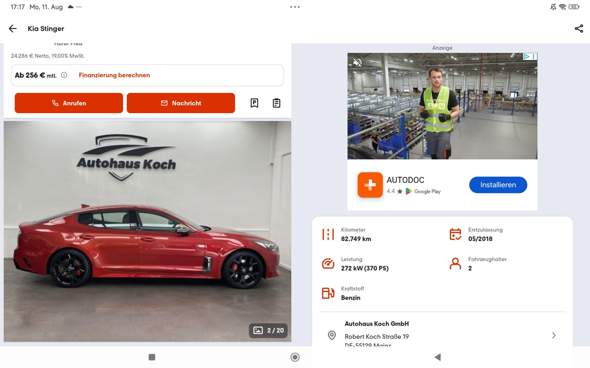Open the notes clipboard icon
The image size is (590, 368).
pyautogui.click(x=276, y=103)
